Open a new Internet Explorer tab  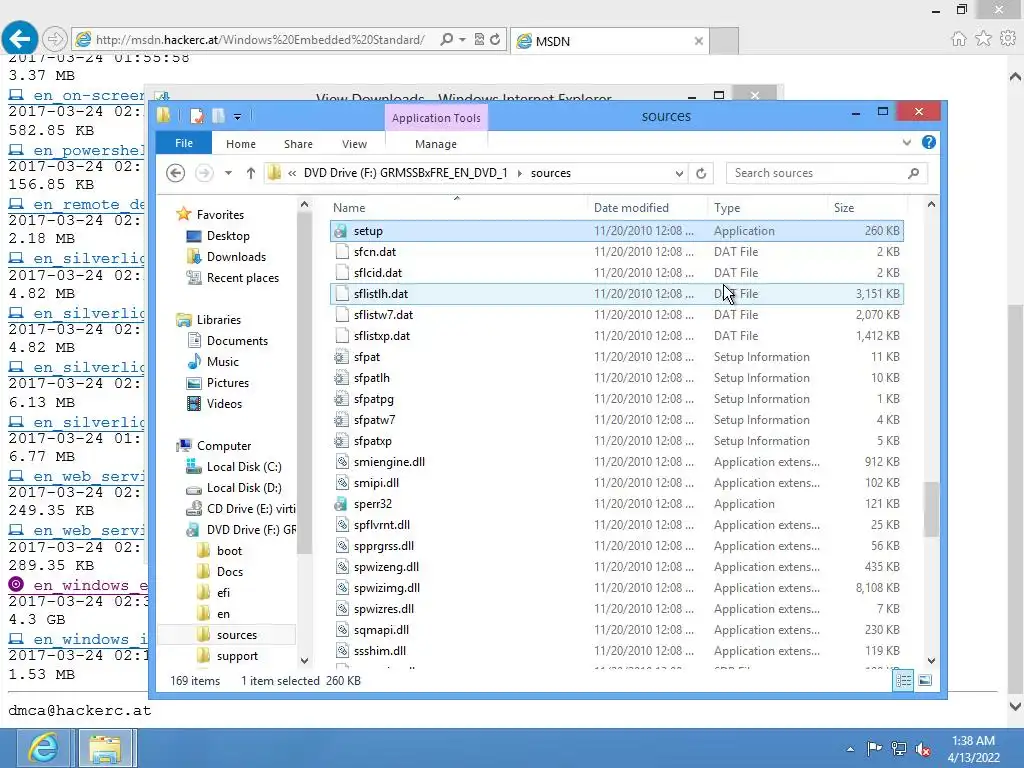pos(724,41)
